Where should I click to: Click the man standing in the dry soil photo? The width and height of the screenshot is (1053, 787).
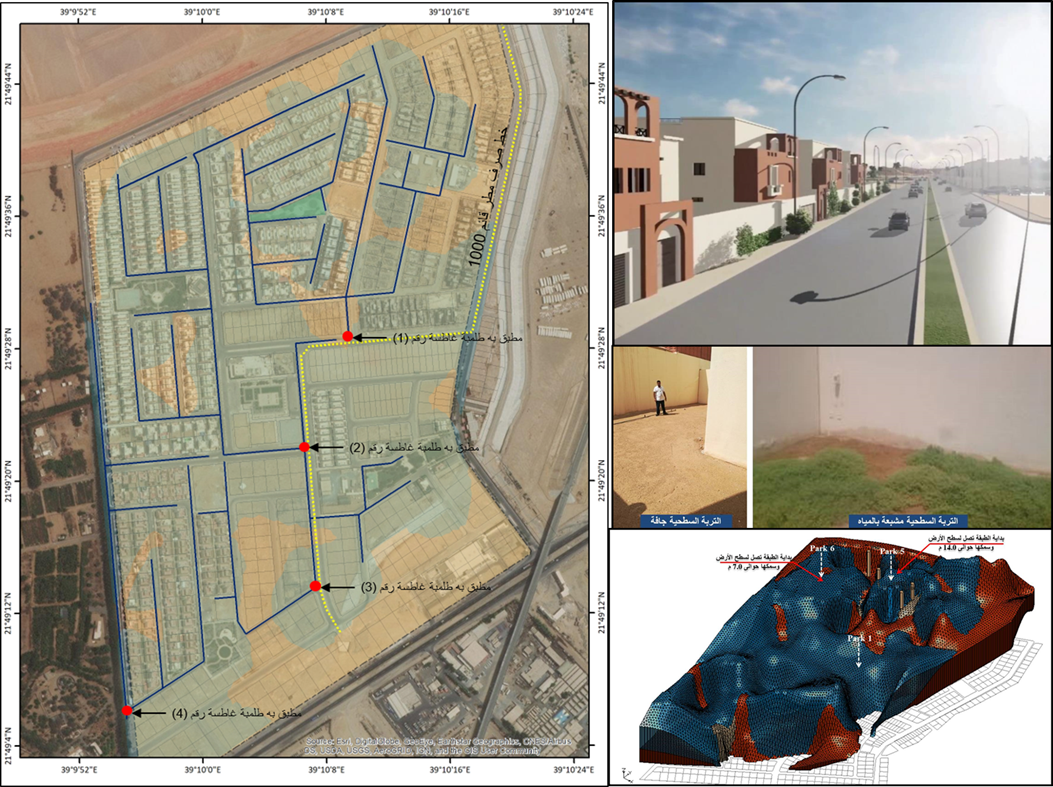[x=660, y=398]
